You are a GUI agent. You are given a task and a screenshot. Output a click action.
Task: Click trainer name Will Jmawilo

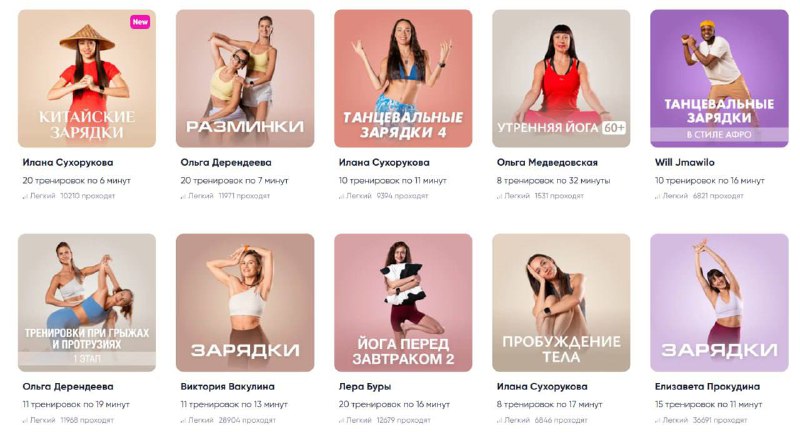(x=685, y=162)
